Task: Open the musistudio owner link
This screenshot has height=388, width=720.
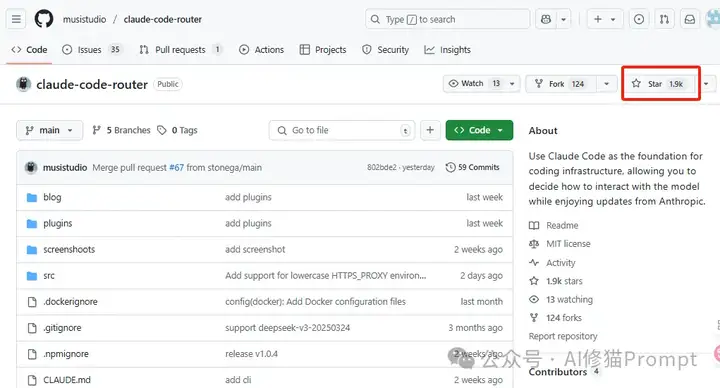Action: coord(84,19)
